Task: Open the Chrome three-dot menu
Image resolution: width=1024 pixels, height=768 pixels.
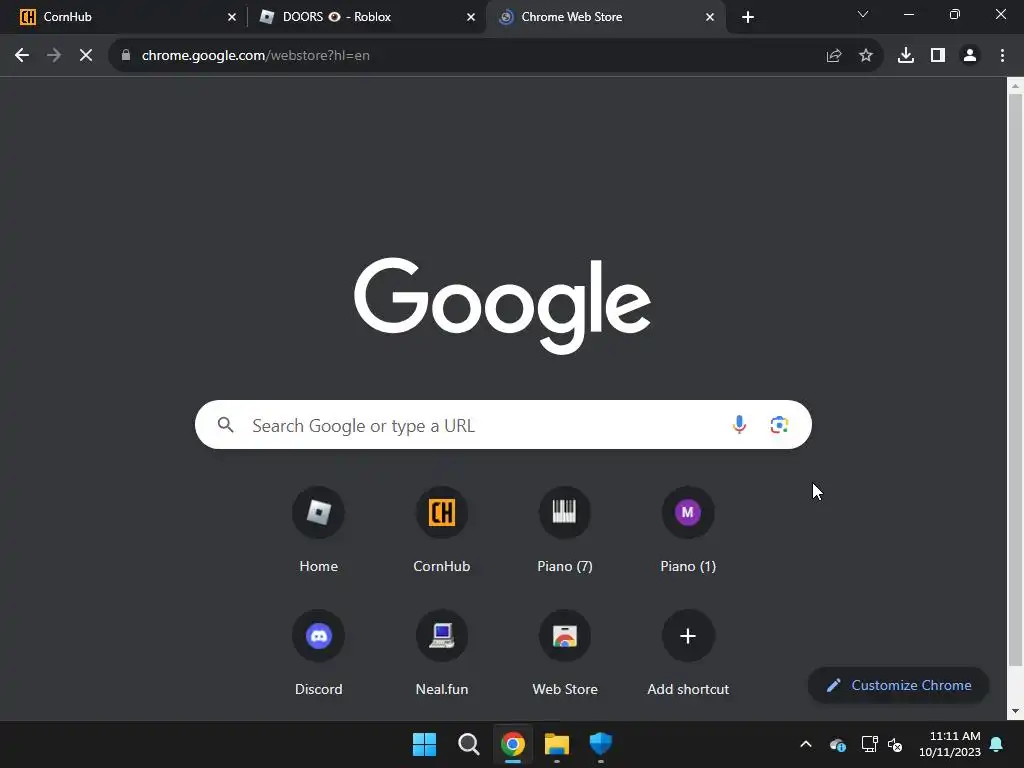Action: click(x=1002, y=56)
